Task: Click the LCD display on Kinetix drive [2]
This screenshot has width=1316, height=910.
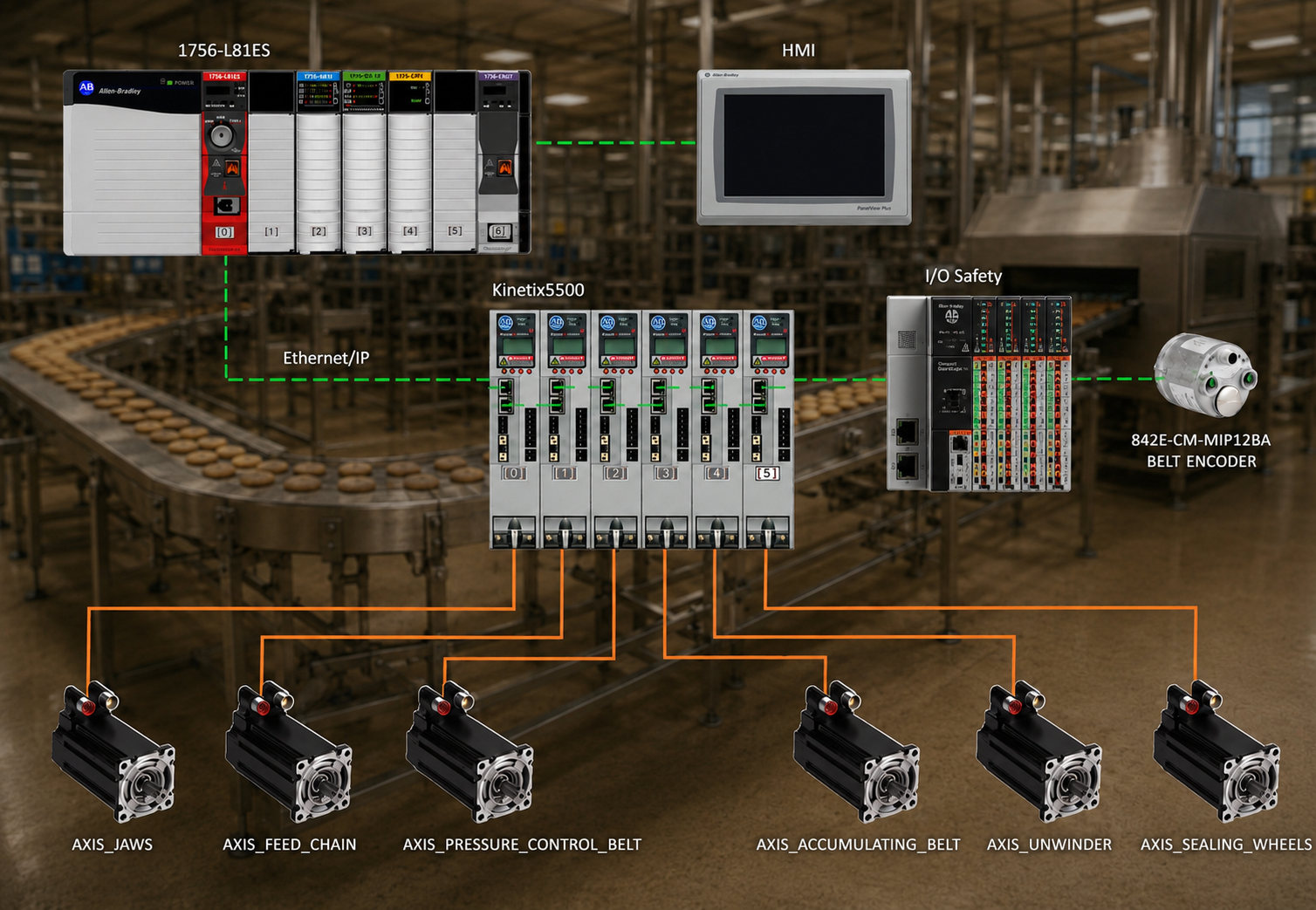Action: pos(618,346)
